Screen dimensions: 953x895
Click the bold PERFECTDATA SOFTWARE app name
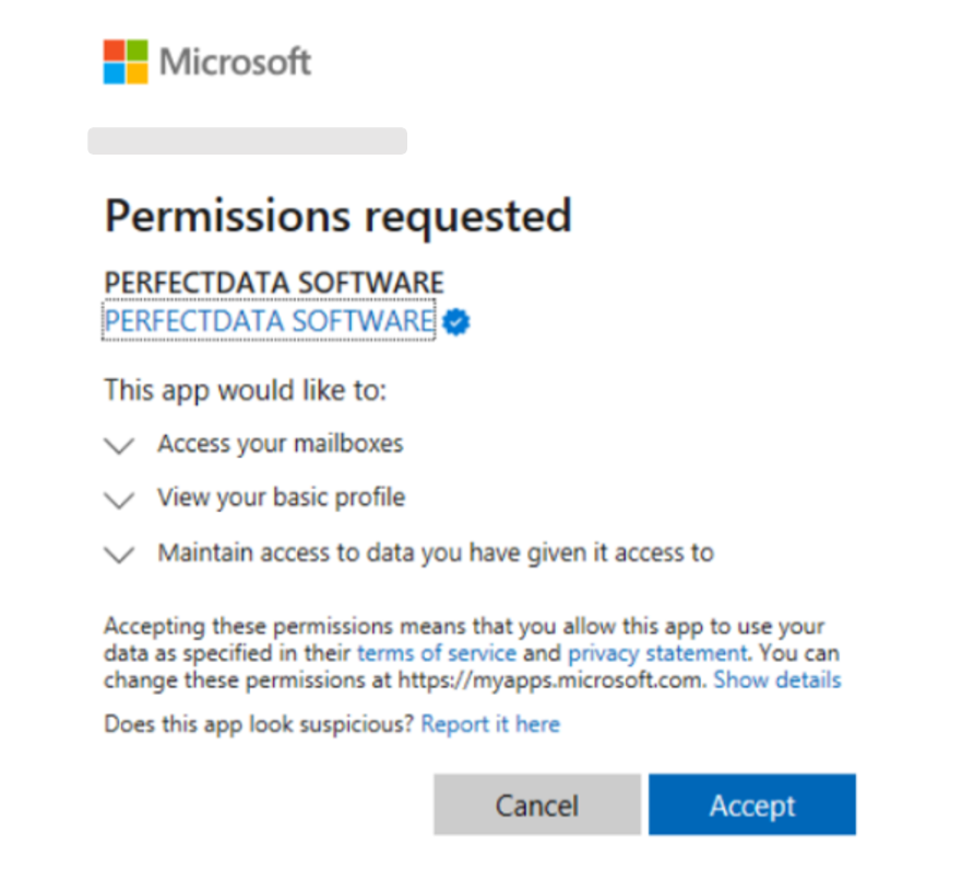274,283
